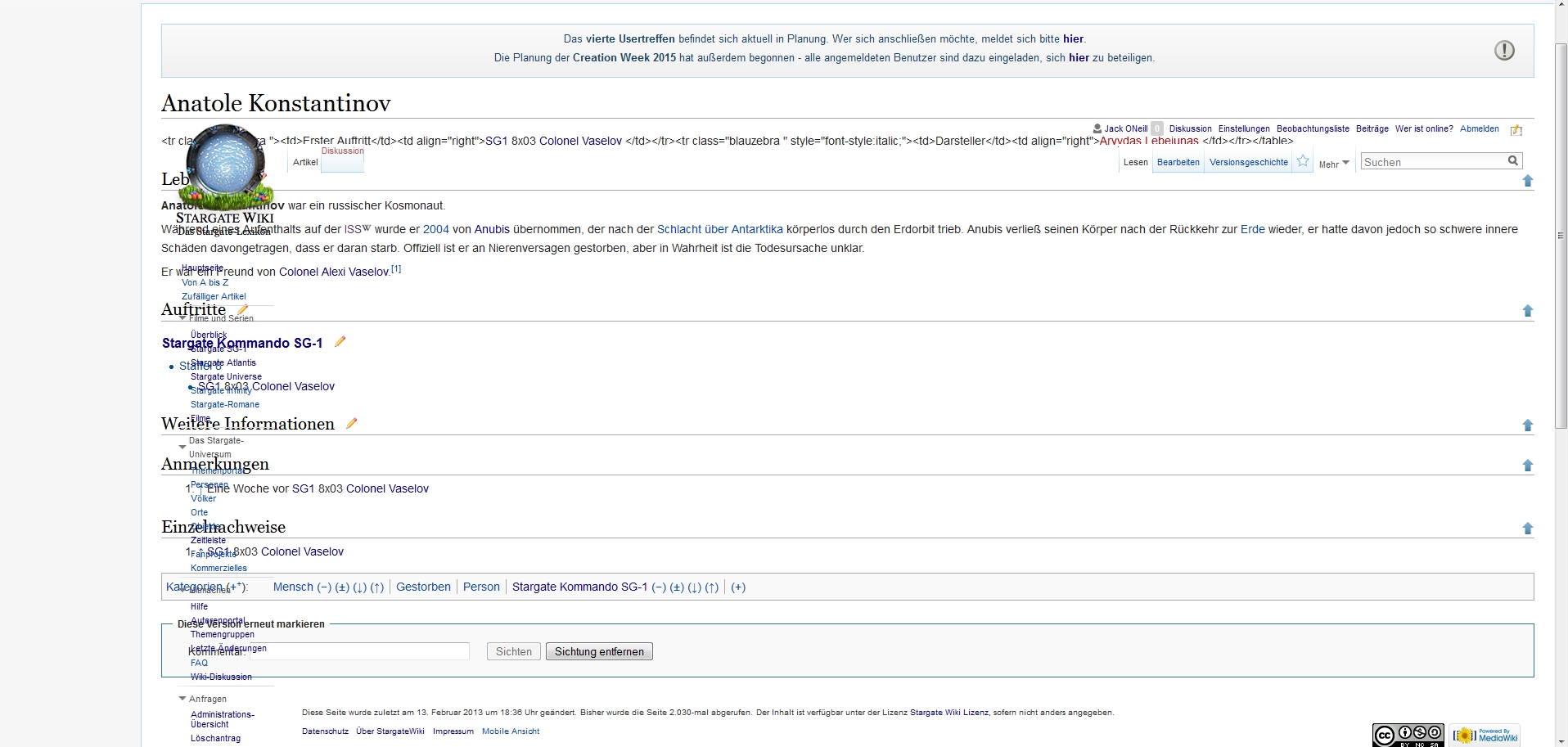Click the Kommentar text field
1568x747 pixels.
click(359, 651)
